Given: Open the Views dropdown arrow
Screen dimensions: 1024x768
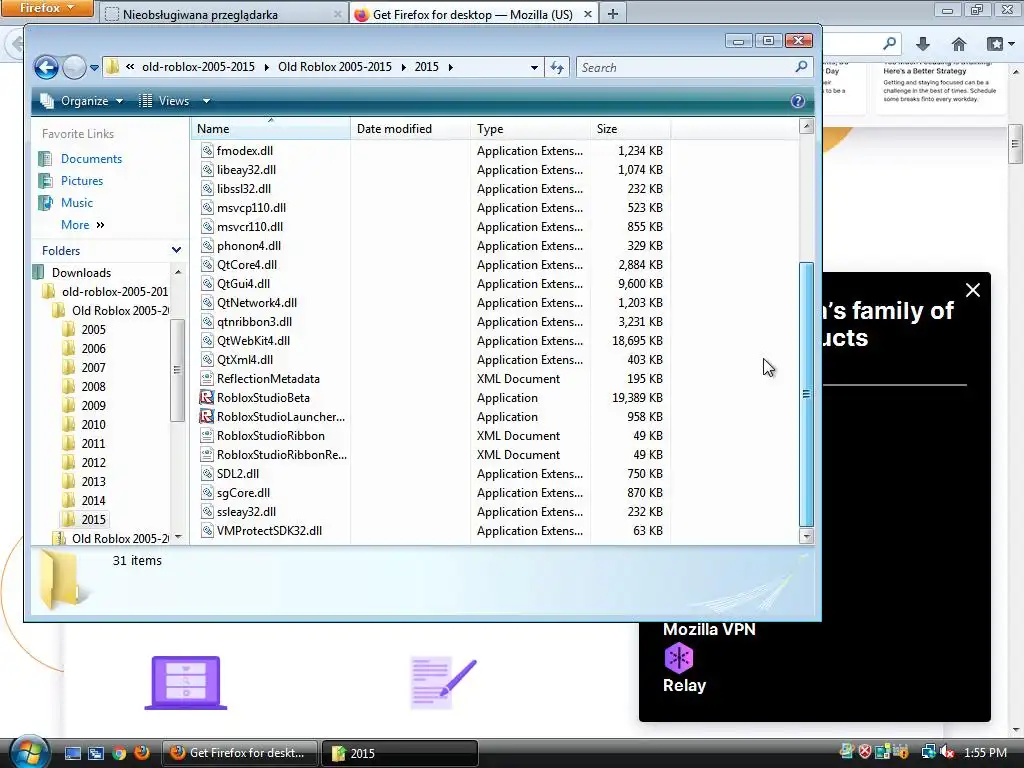Looking at the screenshot, I should pyautogui.click(x=206, y=101).
